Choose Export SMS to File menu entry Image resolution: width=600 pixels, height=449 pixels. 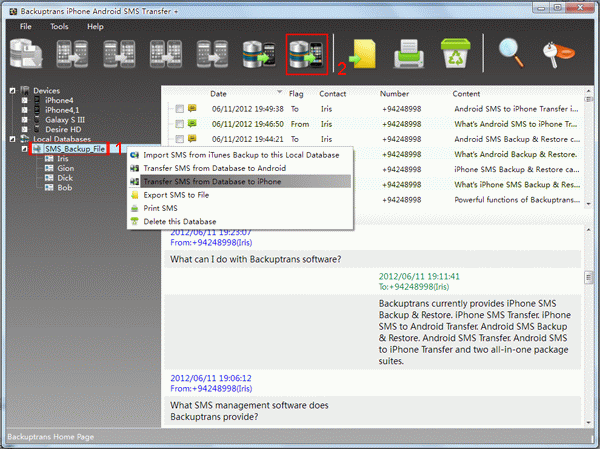[x=240, y=195]
